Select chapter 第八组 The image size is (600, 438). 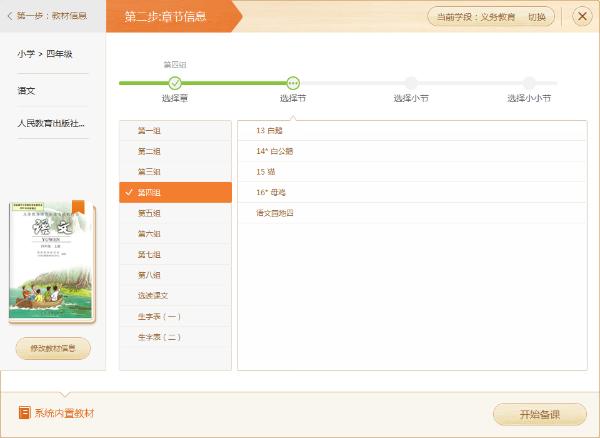(x=176, y=275)
